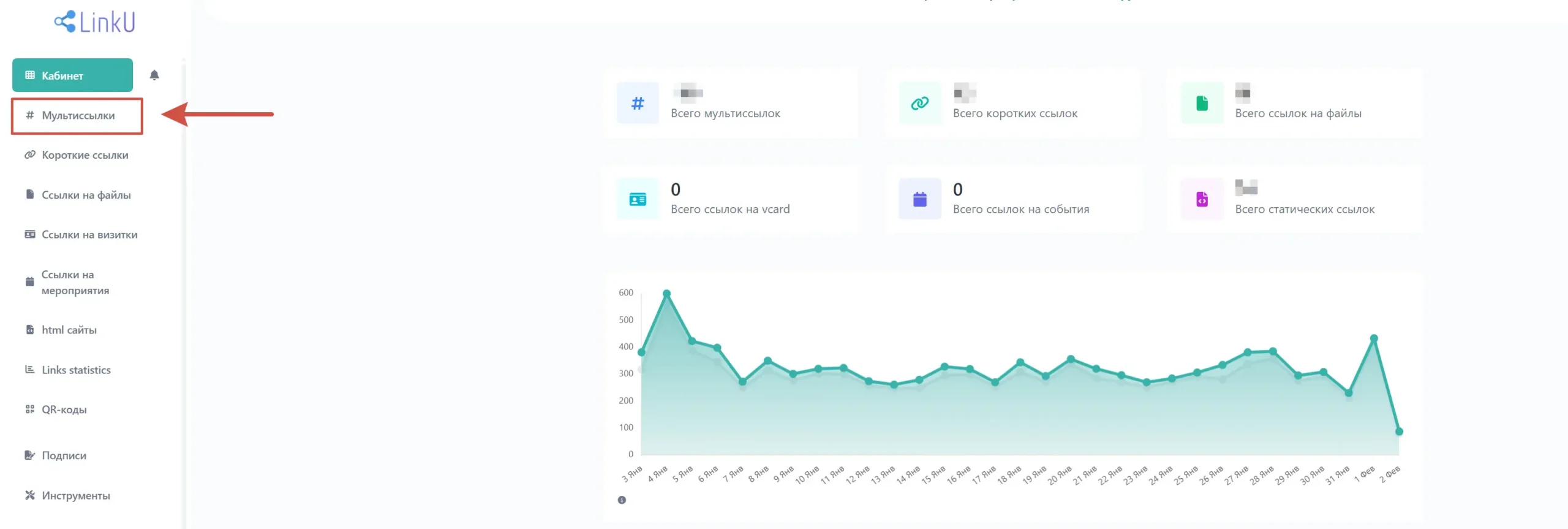The height and width of the screenshot is (529, 1568).
Task: Click the 0 count above Всего ссылок на vcard
Action: pos(676,189)
